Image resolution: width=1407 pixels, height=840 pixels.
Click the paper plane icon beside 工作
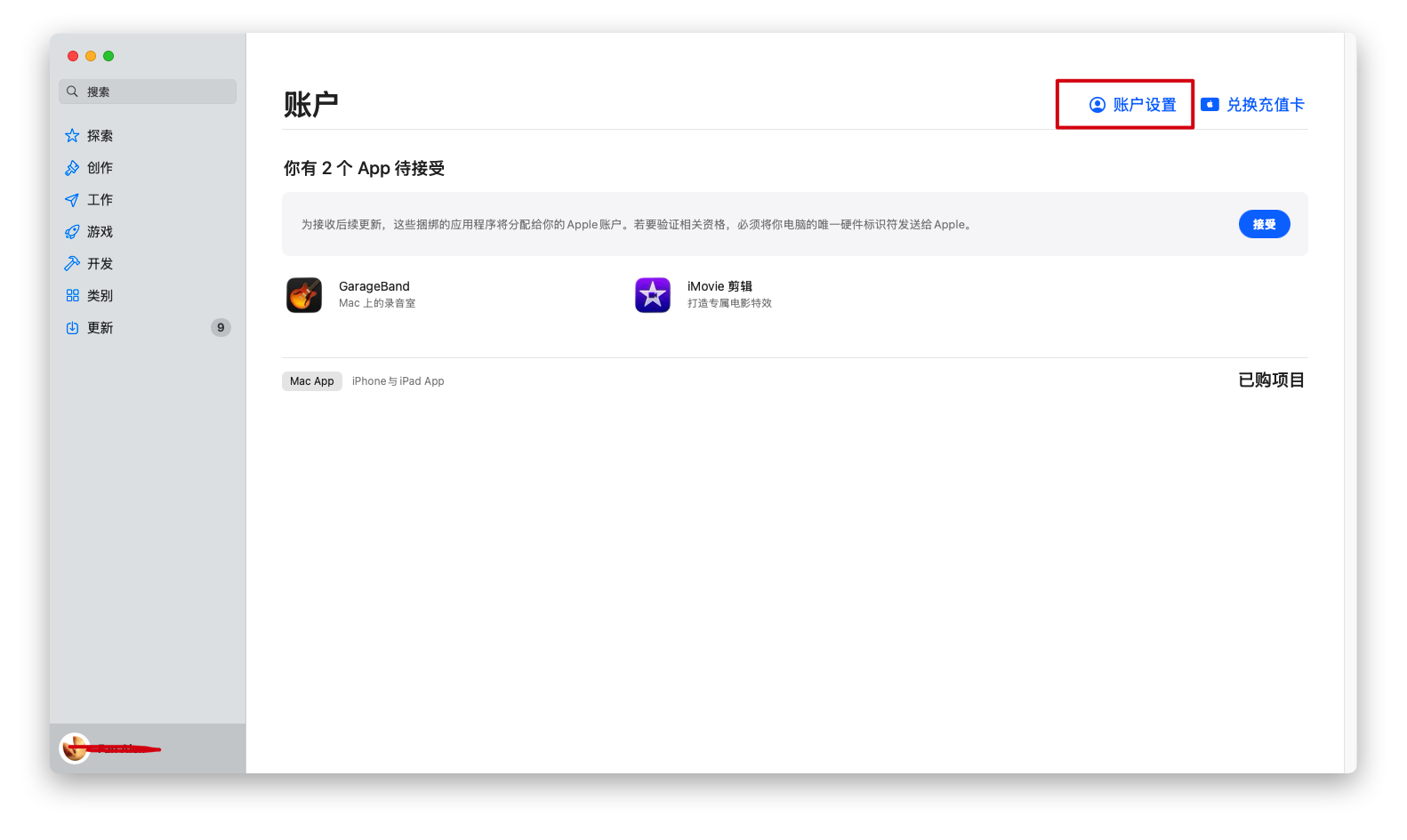pos(72,200)
